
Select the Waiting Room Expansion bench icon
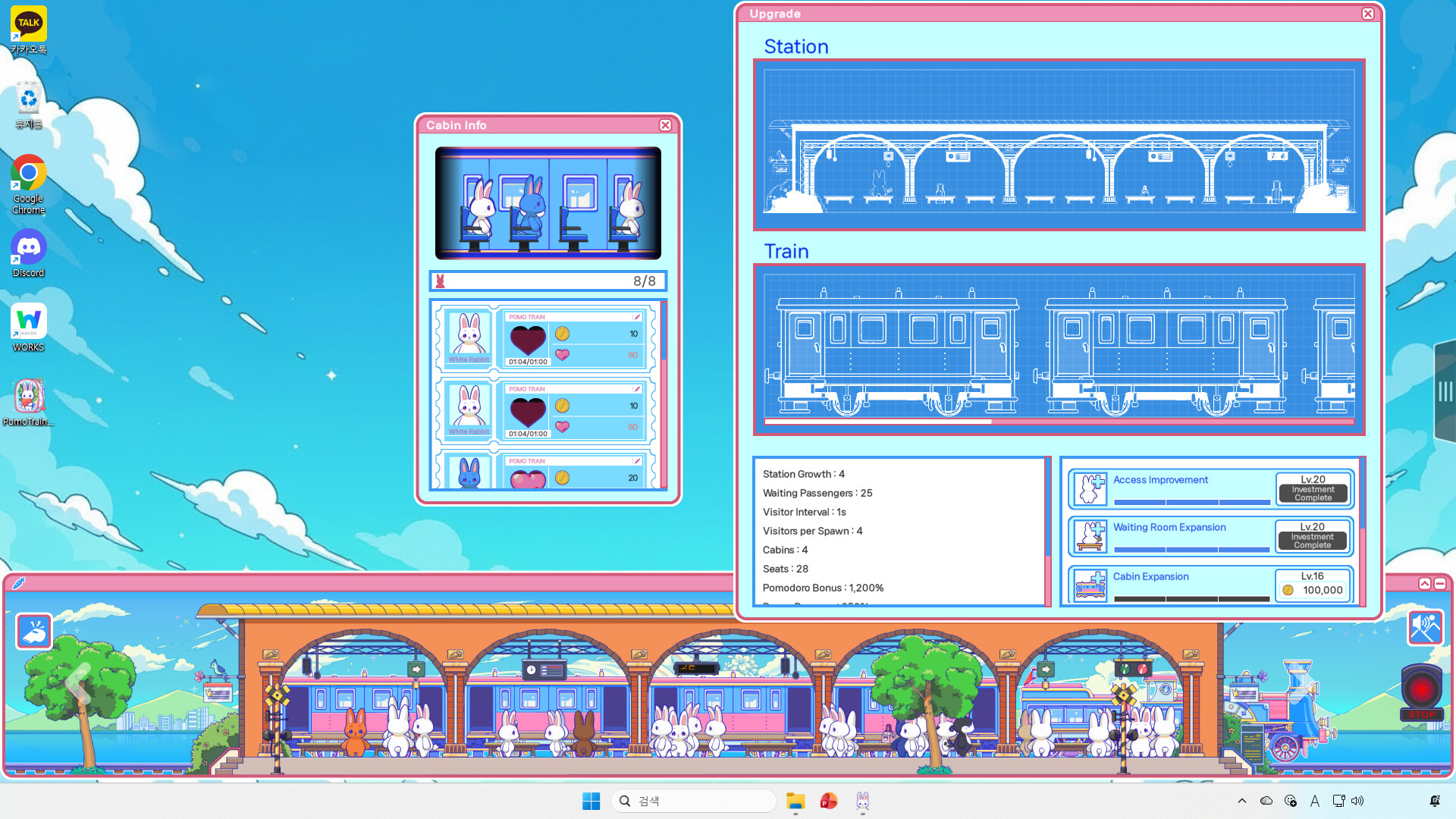pos(1092,536)
